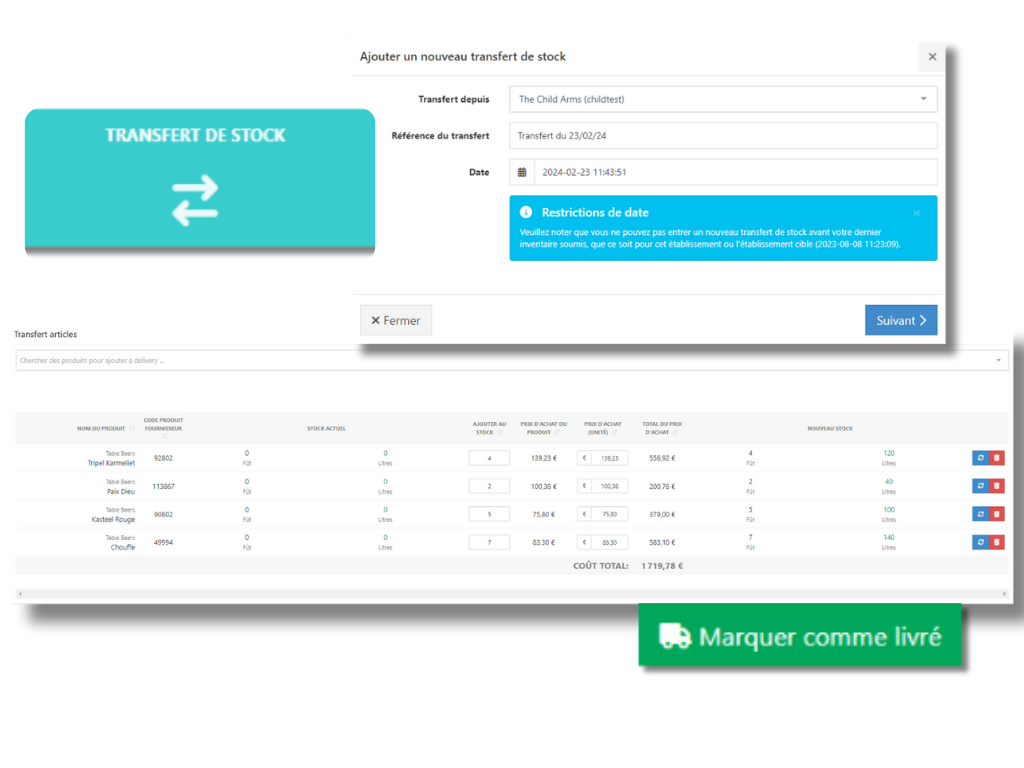The image size is (1024, 768).
Task: Dismiss the Restrictions de date alert
Action: [x=916, y=213]
